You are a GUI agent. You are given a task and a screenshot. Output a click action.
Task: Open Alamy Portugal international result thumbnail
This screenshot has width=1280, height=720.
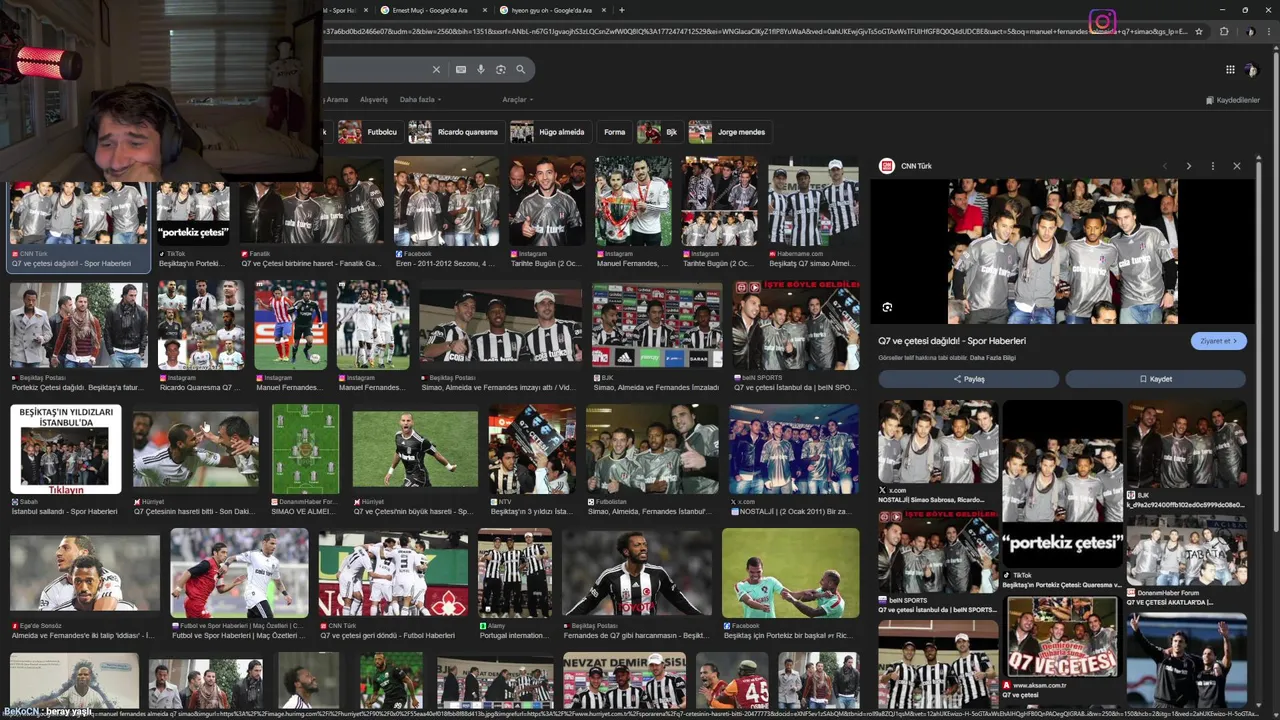(x=515, y=573)
